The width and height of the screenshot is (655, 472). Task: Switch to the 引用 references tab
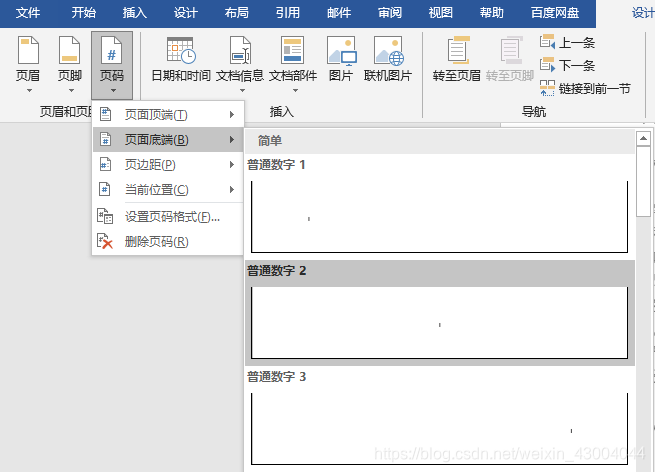coord(287,13)
